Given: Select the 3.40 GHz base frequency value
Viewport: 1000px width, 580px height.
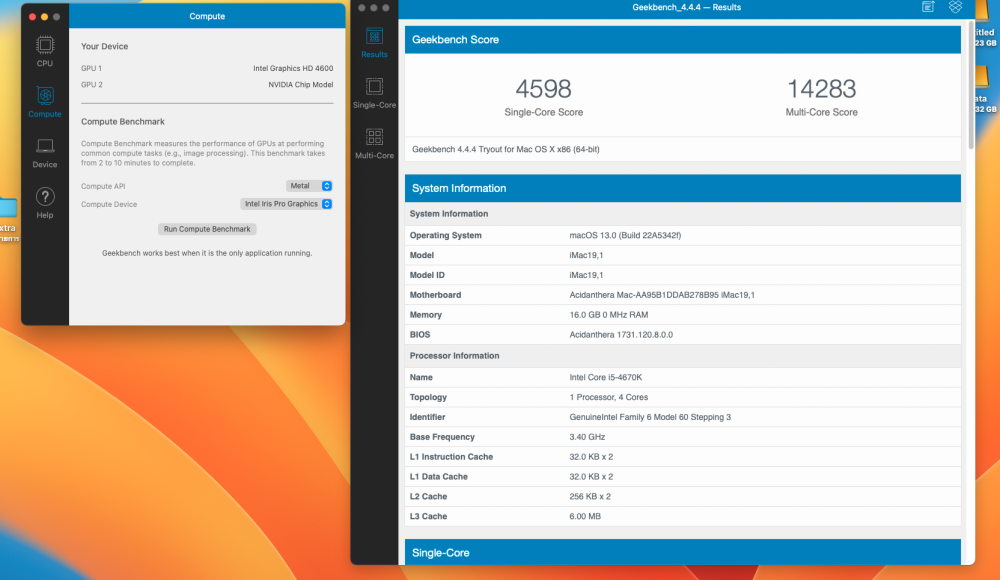Looking at the screenshot, I should 587,436.
